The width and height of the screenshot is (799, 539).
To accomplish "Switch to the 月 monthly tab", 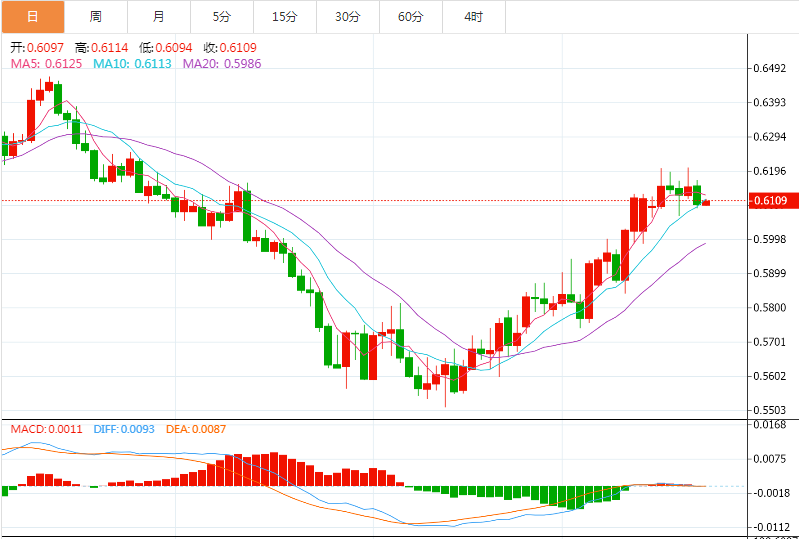I will pyautogui.click(x=159, y=17).
